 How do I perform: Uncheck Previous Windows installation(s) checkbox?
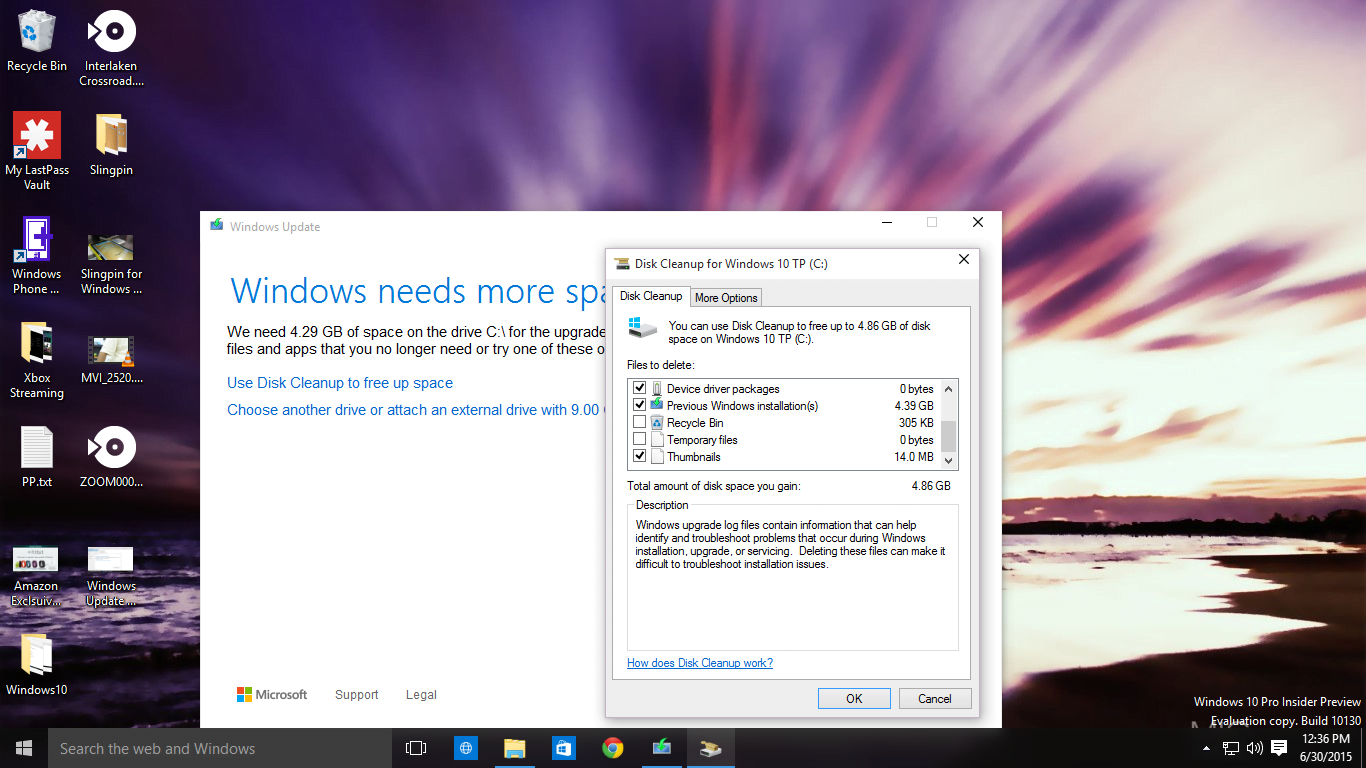click(x=640, y=406)
